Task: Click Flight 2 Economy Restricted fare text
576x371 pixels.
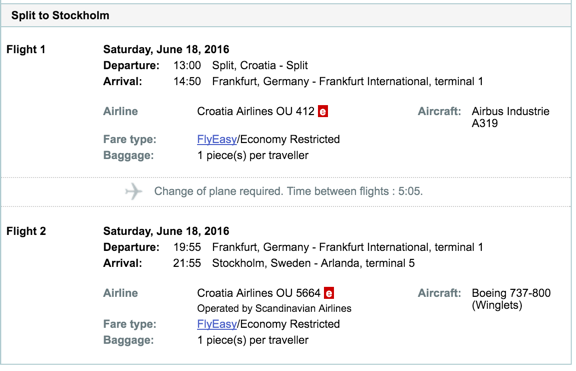Action: click(x=290, y=324)
